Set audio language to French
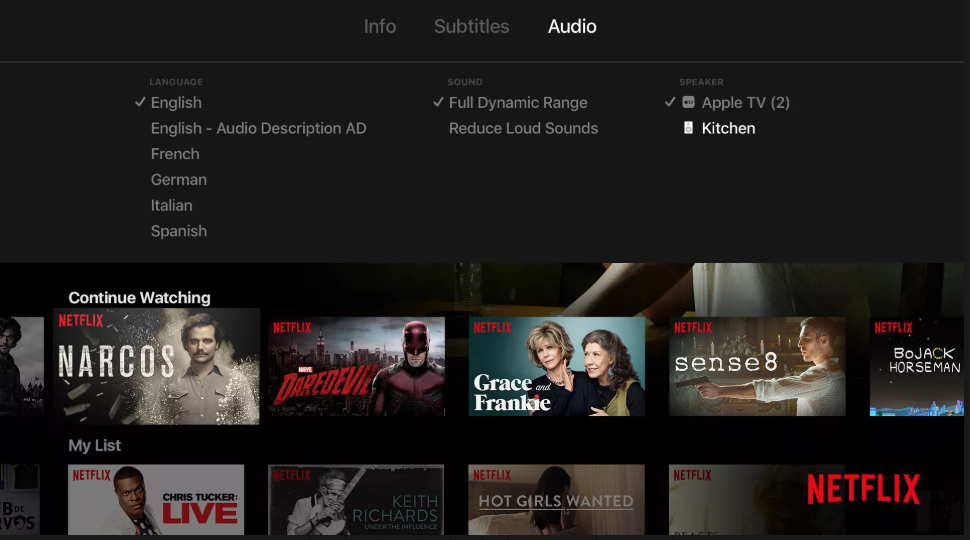The width and height of the screenshot is (970, 540). coord(175,154)
